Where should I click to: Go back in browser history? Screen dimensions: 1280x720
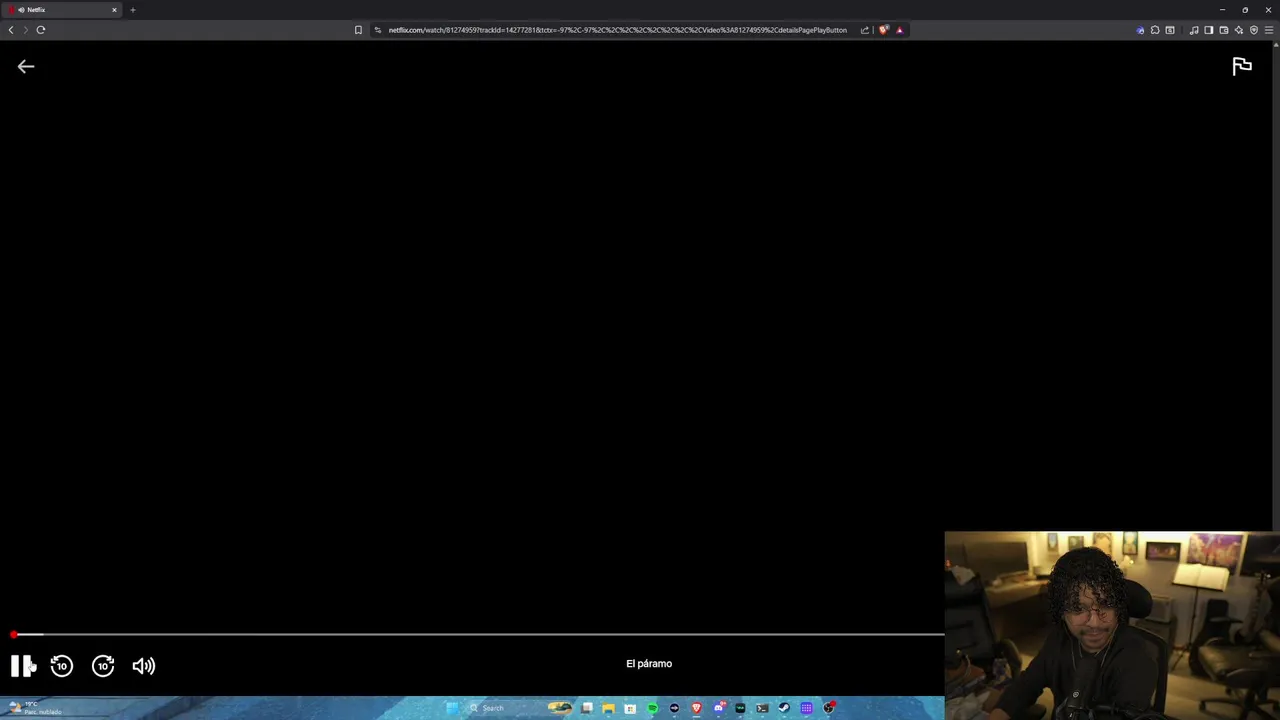click(11, 30)
